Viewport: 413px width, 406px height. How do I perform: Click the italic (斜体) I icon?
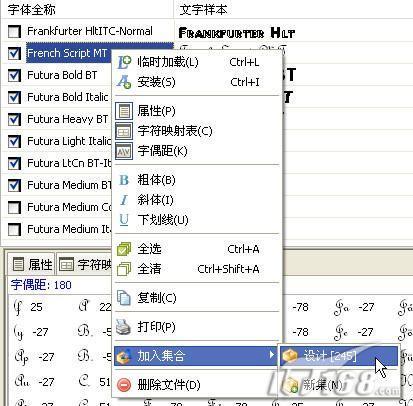124,200
